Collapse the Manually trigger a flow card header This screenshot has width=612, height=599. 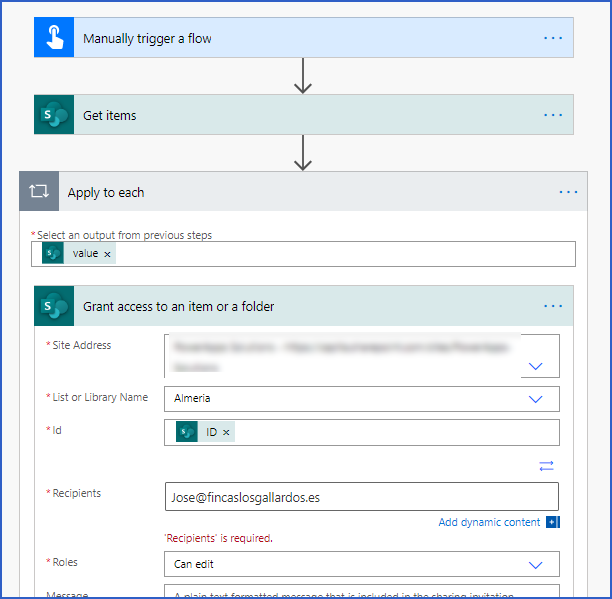[x=304, y=37]
